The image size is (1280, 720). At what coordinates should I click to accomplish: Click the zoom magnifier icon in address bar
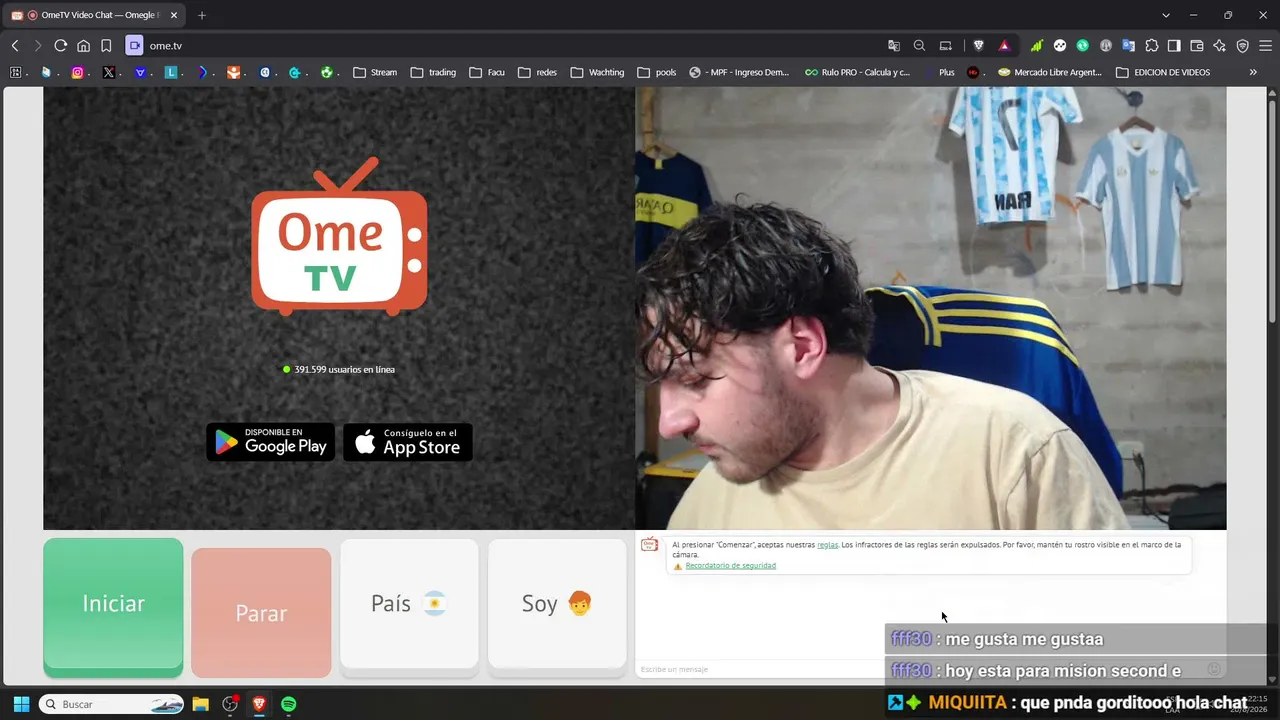click(919, 46)
